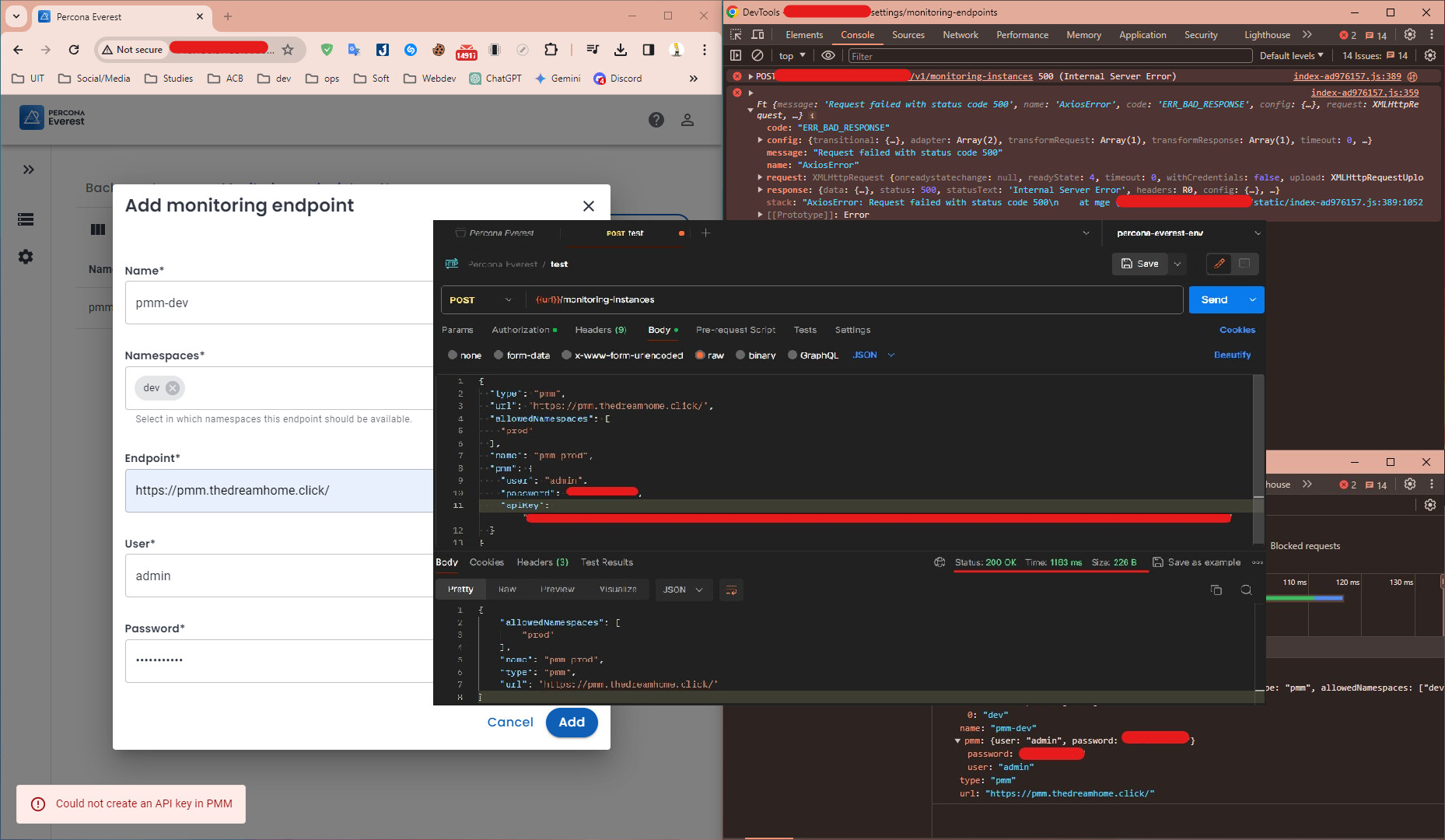
Task: Open the Cookies link in Postman
Action: tap(1237, 330)
